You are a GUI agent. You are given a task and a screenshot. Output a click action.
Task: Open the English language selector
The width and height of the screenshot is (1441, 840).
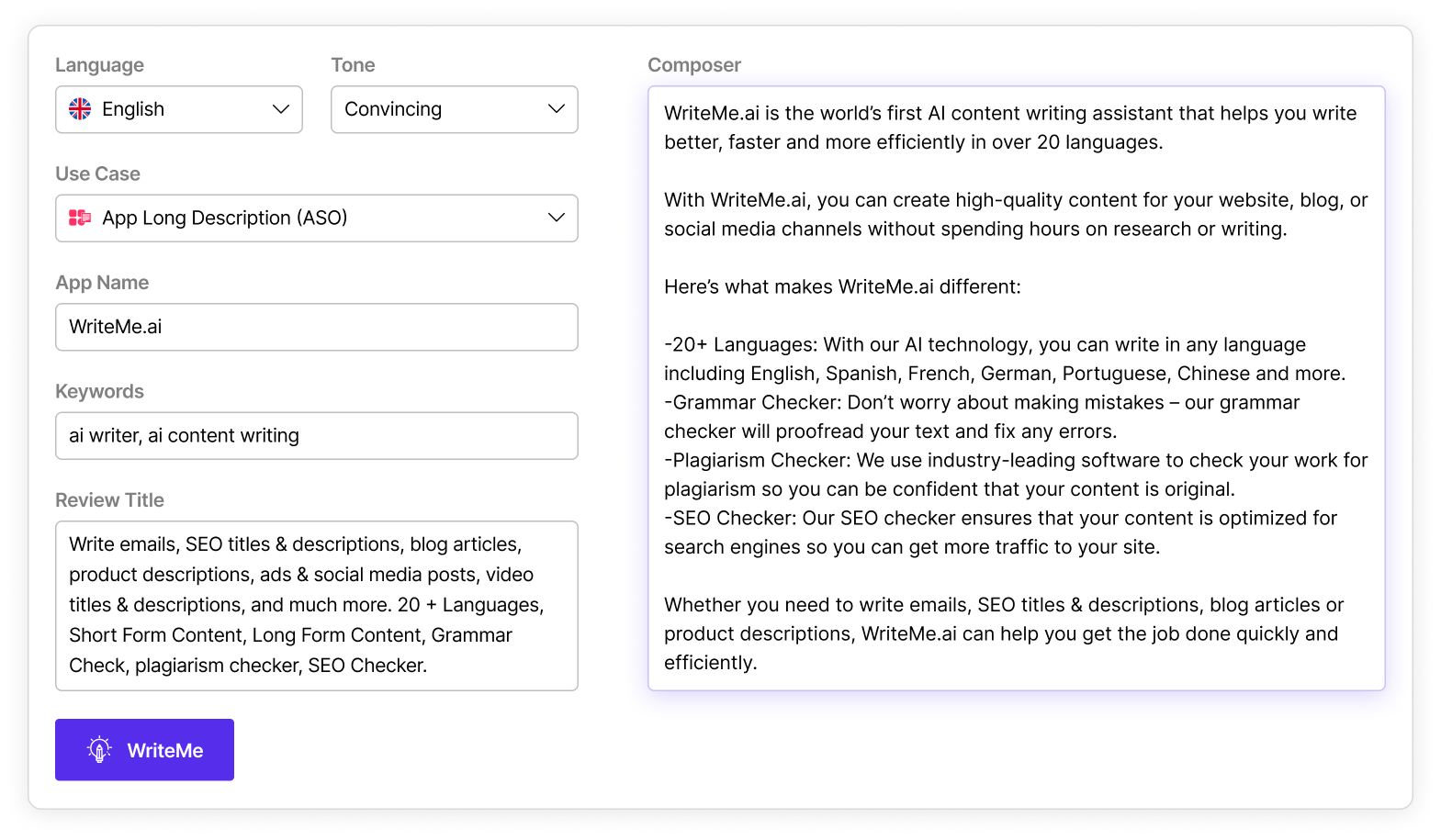pyautogui.click(x=179, y=109)
